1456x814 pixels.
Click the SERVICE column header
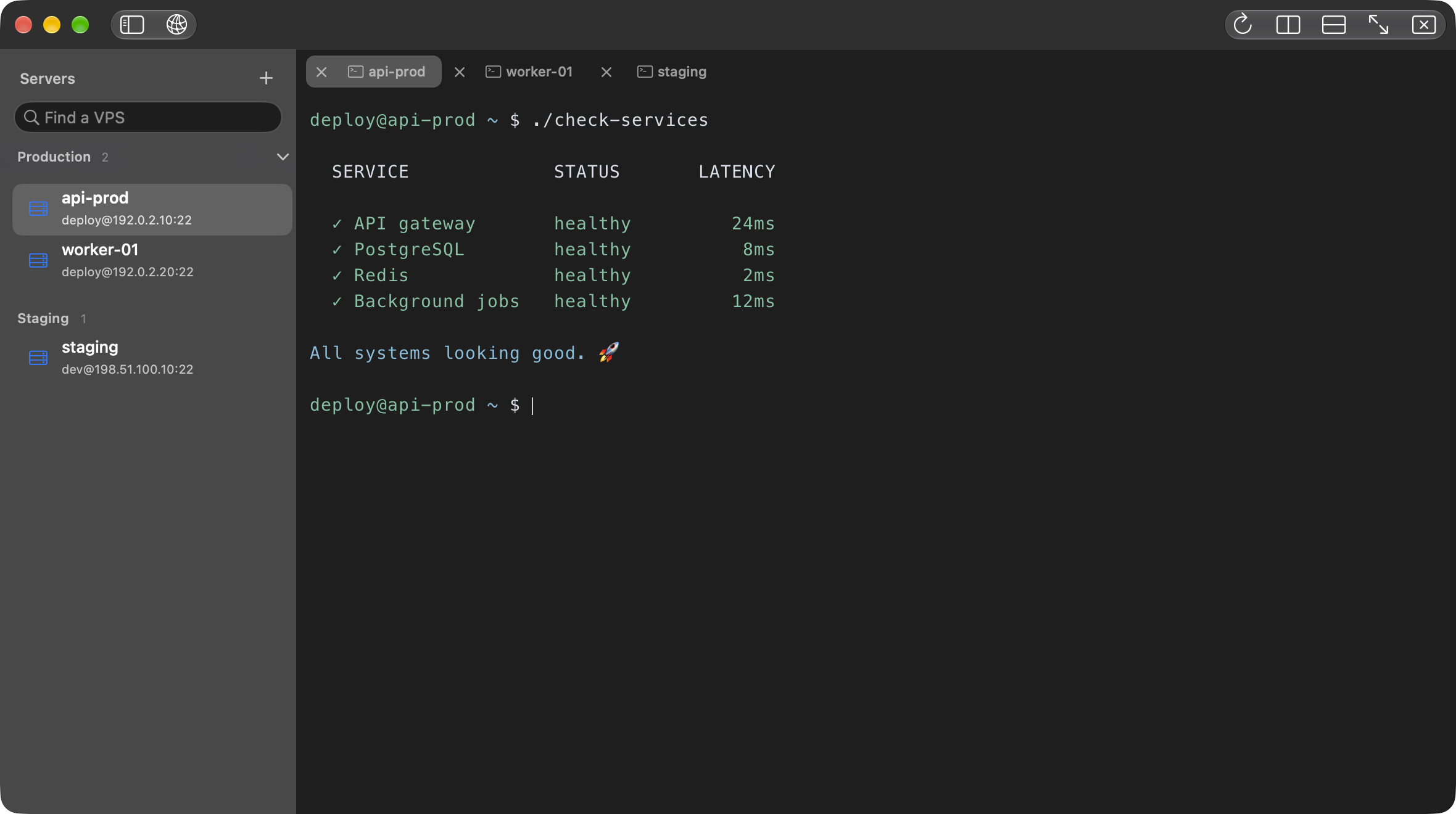click(370, 171)
